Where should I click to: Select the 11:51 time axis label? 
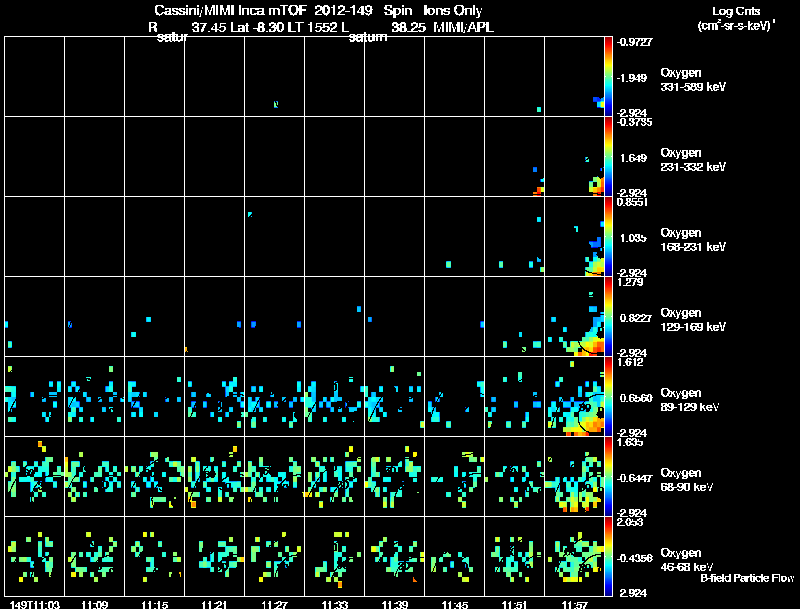pos(514,604)
